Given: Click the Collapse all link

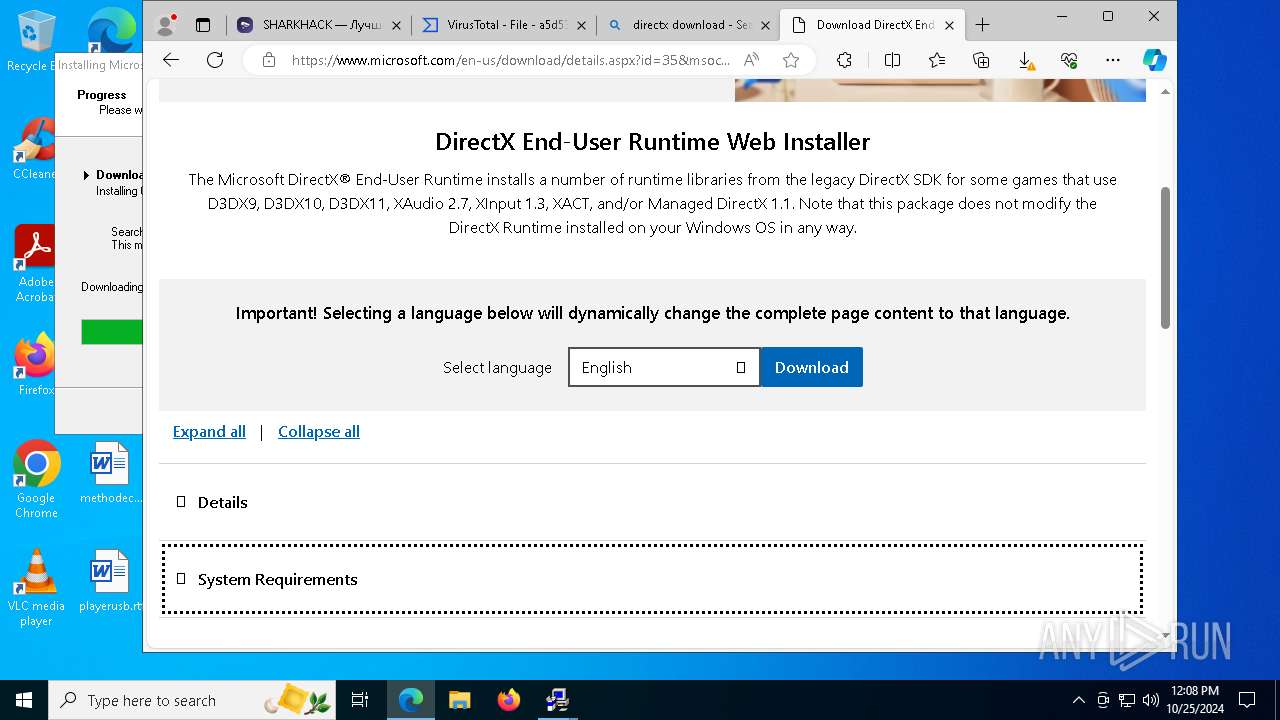Looking at the screenshot, I should coord(319,432).
